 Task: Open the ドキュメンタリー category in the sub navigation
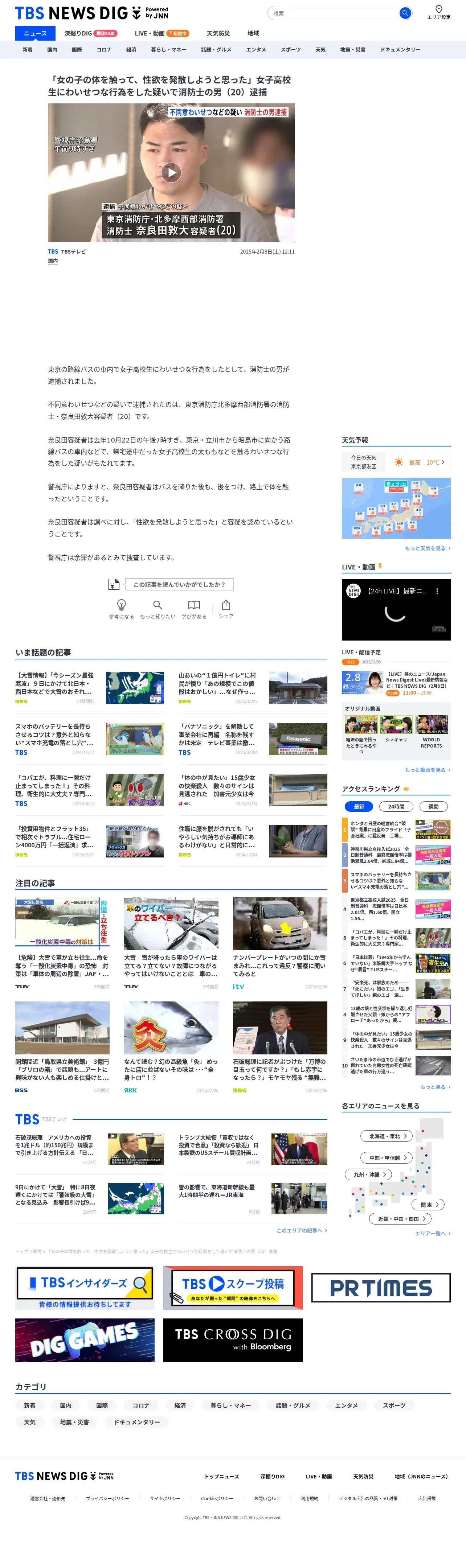[x=400, y=49]
